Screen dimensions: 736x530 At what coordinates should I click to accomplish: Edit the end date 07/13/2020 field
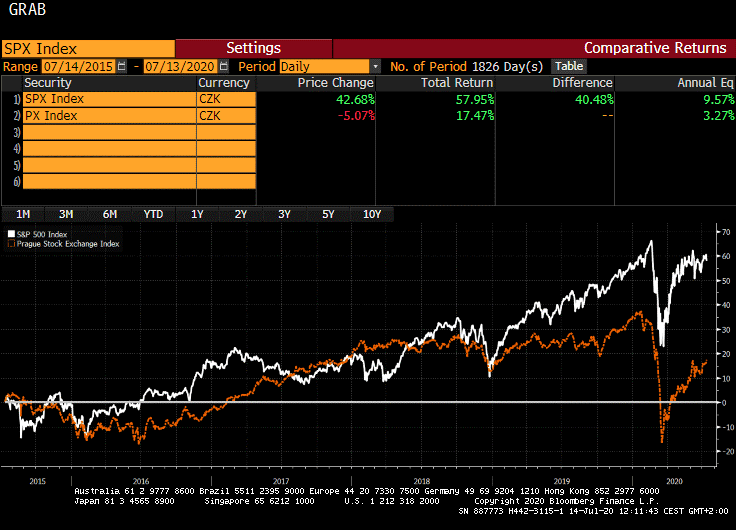(180, 67)
